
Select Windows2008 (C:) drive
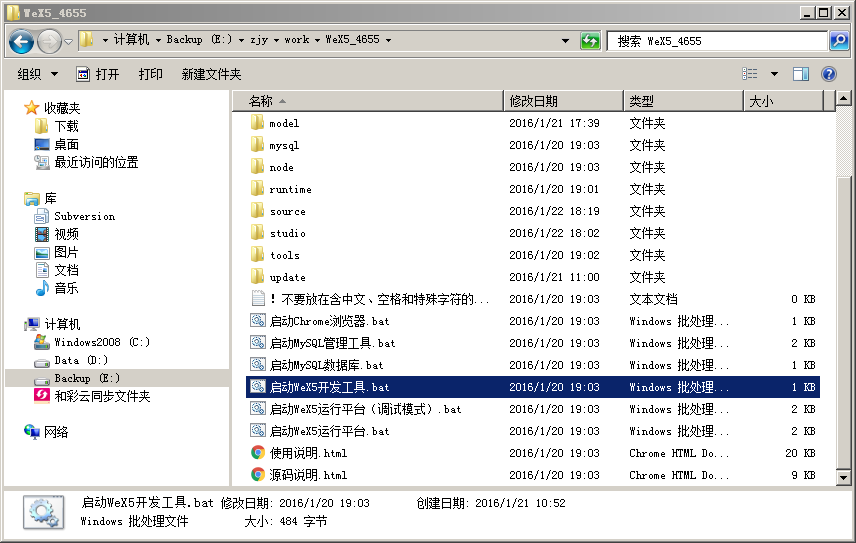tap(92, 342)
